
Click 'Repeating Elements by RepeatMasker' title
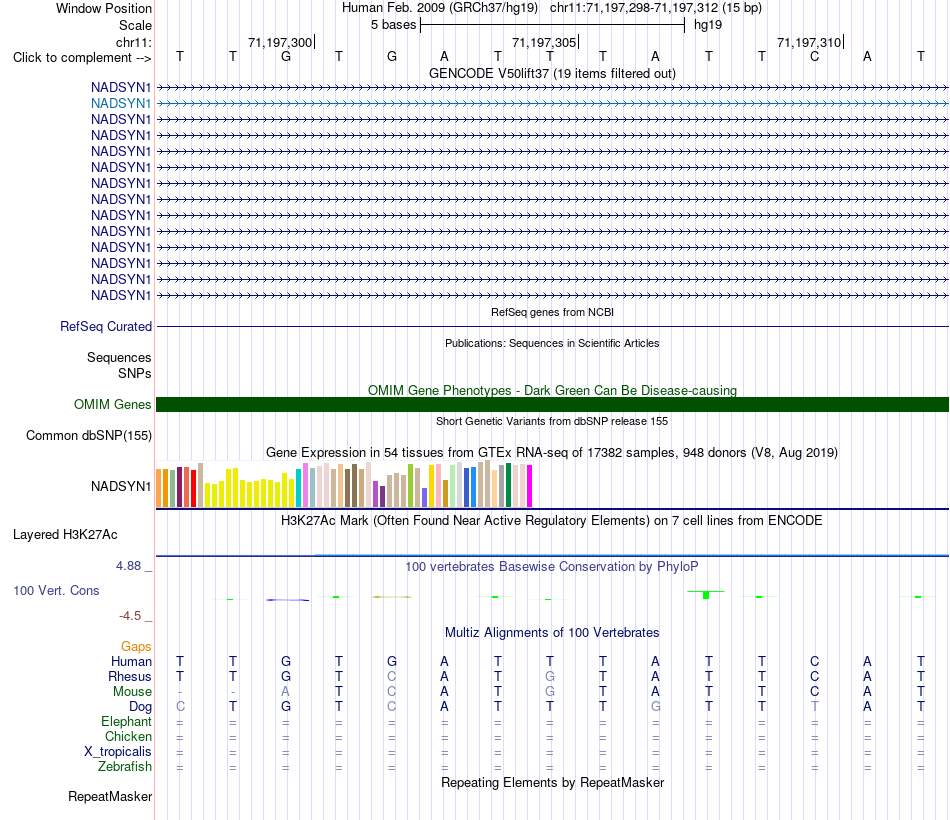click(x=552, y=783)
